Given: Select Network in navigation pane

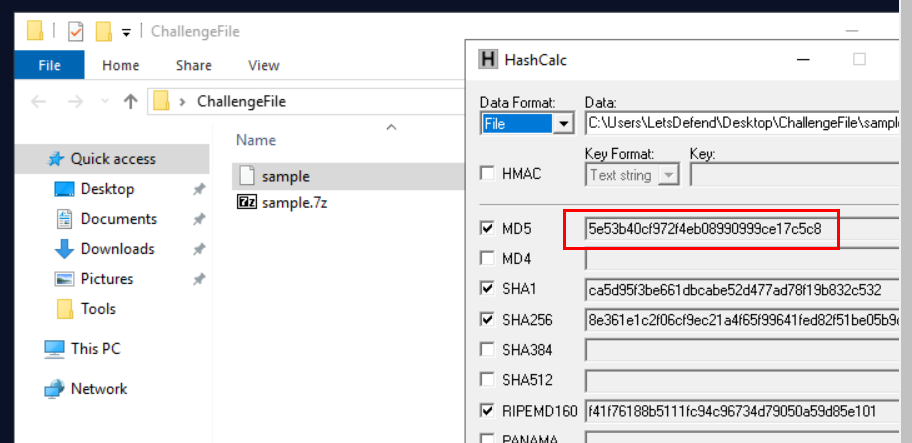Looking at the screenshot, I should pyautogui.click(x=98, y=388).
